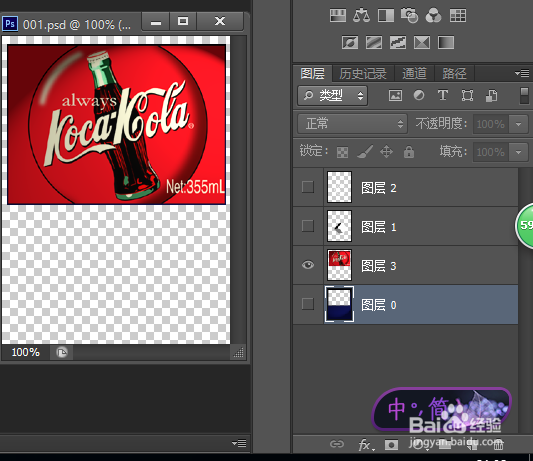Filter layers by smart objects

coord(492,96)
